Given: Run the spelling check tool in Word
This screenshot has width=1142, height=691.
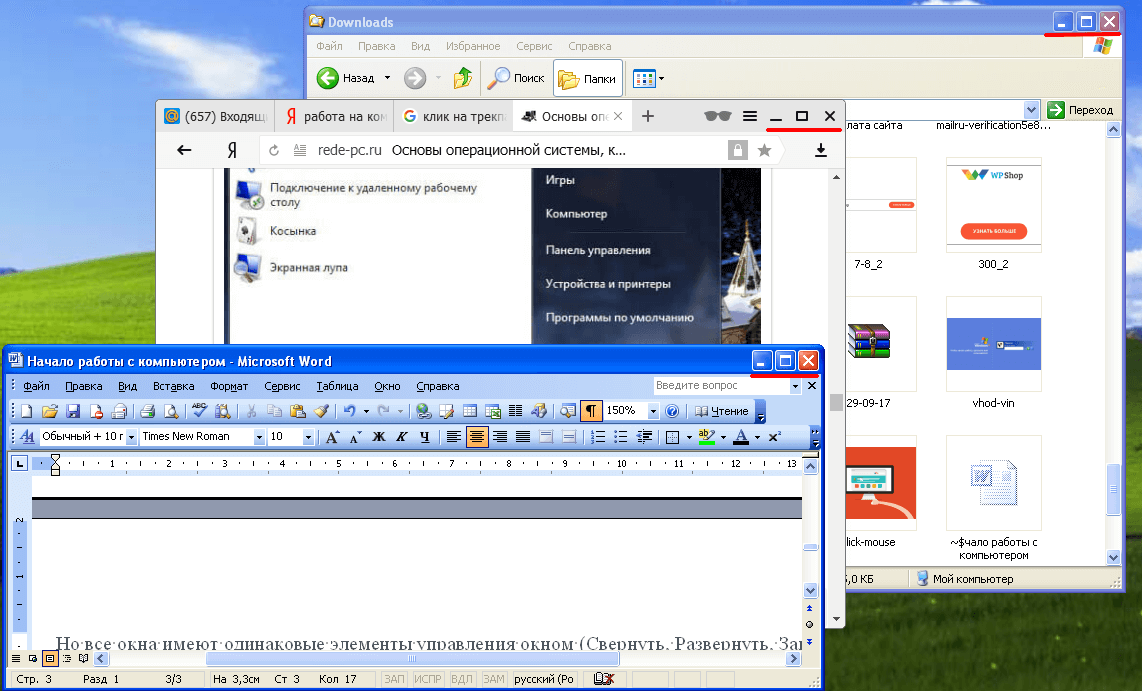Looking at the screenshot, I should tap(199, 411).
